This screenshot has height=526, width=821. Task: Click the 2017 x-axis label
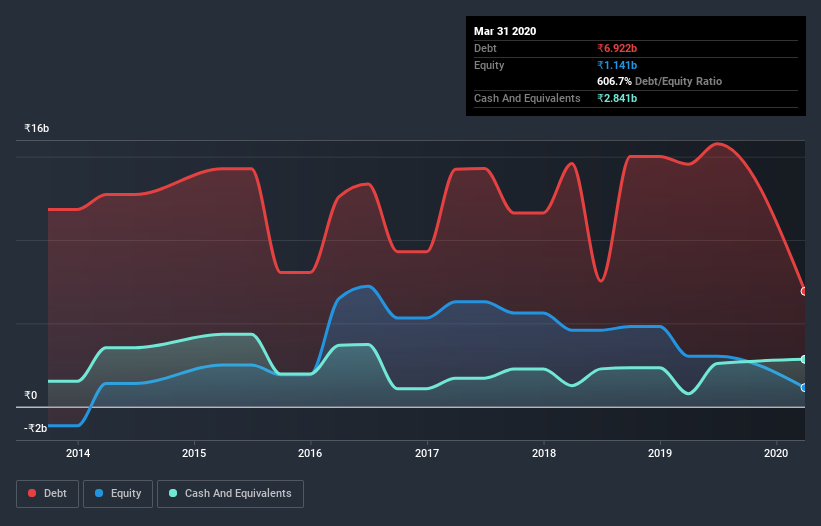pos(427,453)
